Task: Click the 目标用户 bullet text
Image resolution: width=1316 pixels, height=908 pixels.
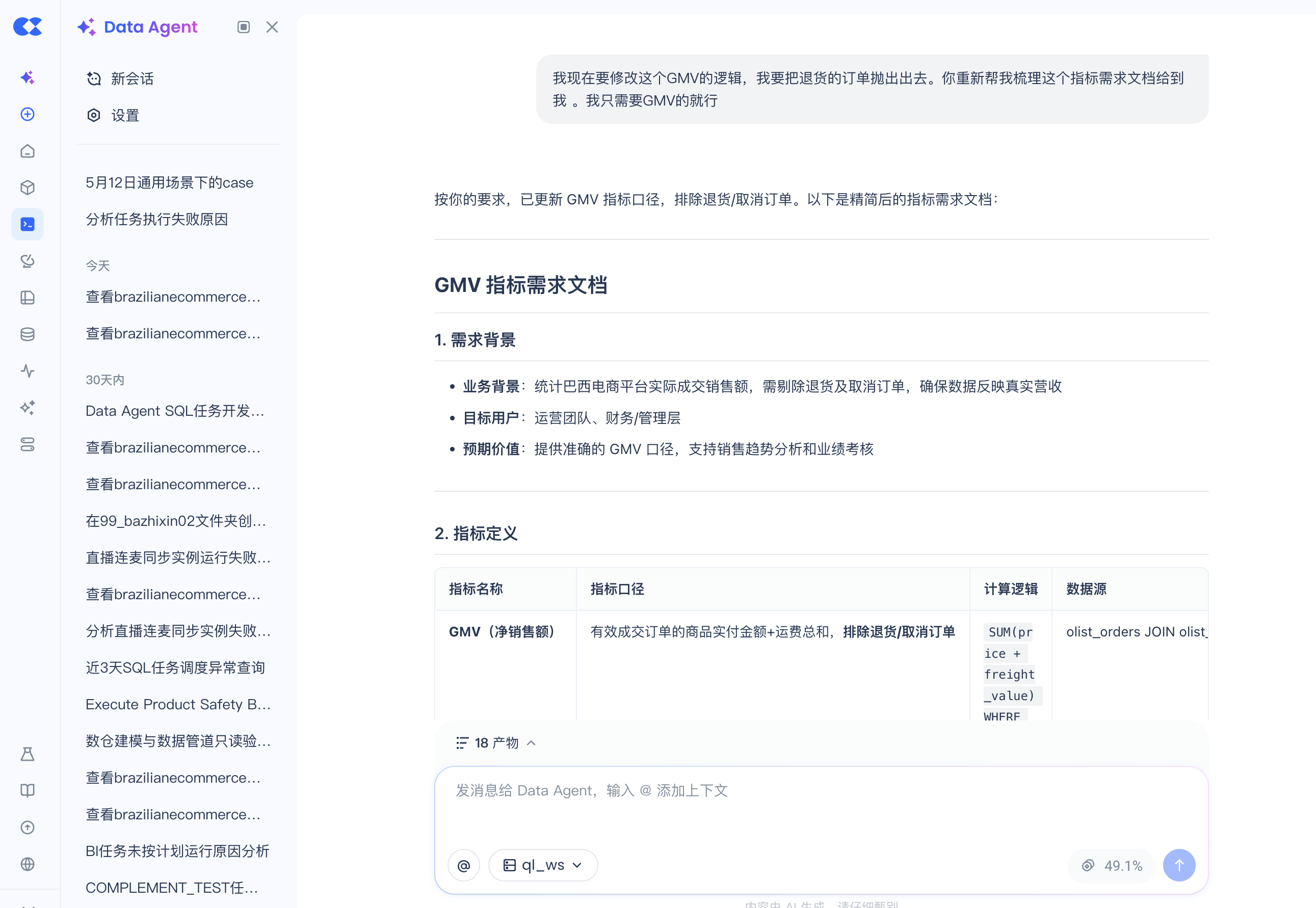Action: 571,418
